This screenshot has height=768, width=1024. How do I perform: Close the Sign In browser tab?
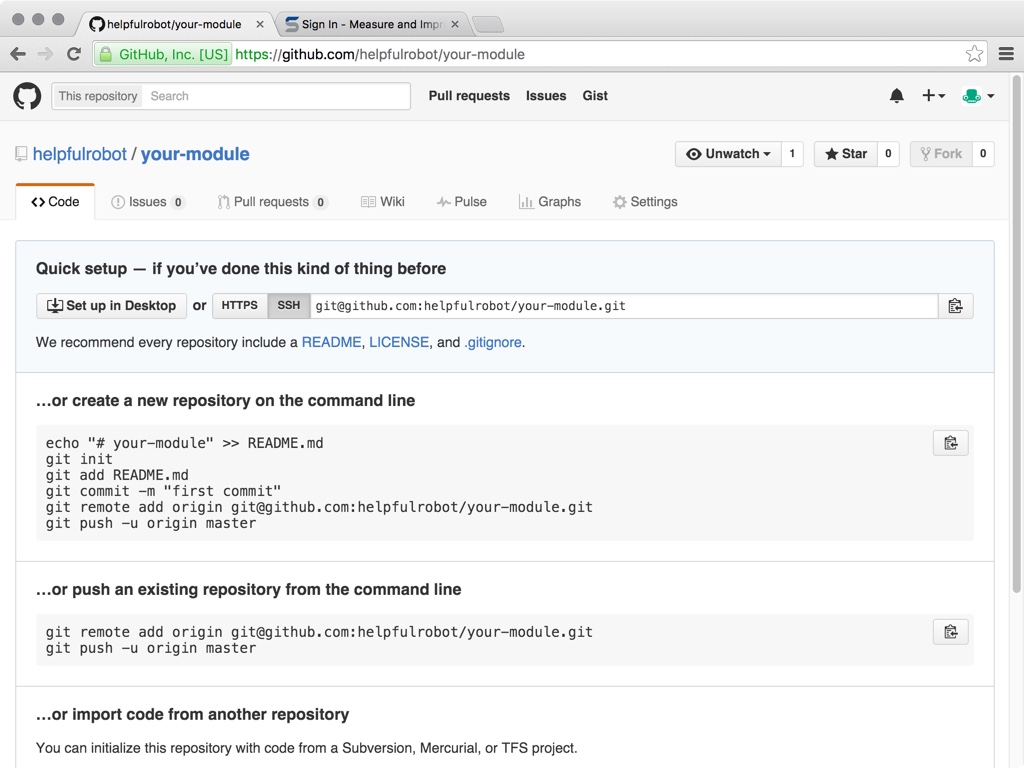tap(455, 24)
